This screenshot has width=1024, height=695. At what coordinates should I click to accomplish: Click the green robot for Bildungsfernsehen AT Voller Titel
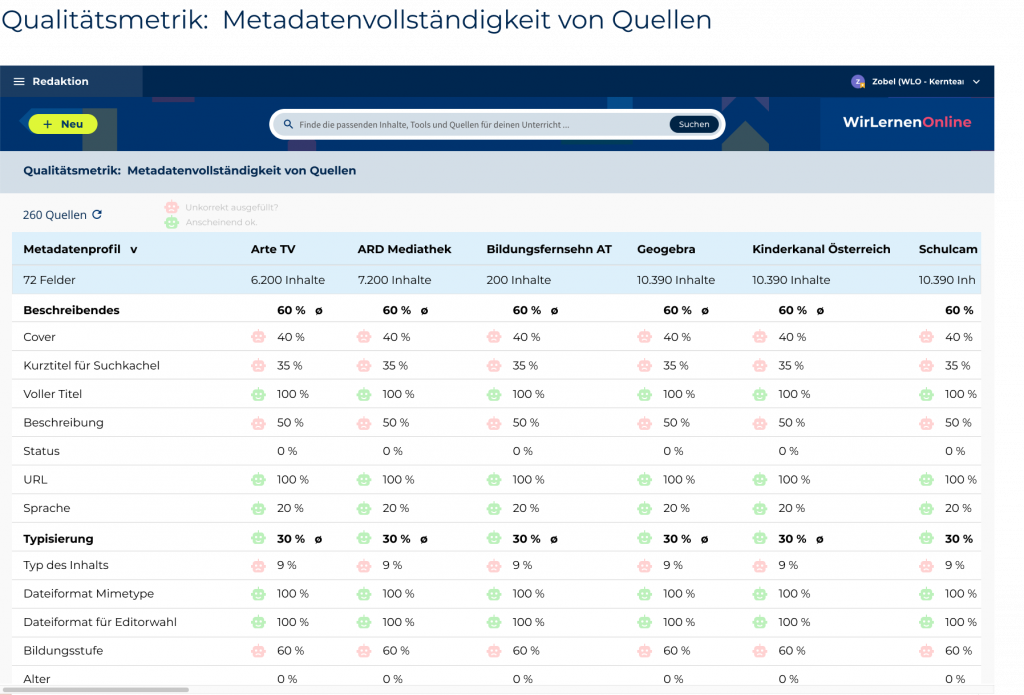point(494,395)
